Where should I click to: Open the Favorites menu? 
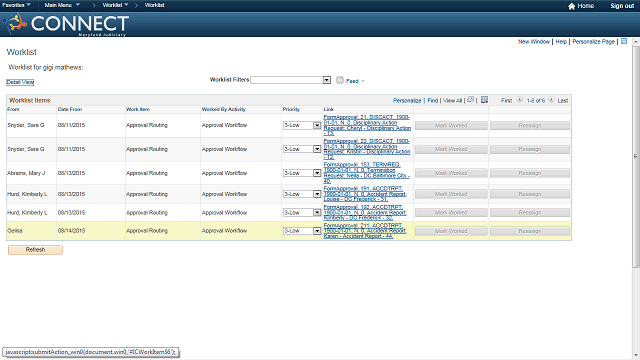(x=16, y=5)
